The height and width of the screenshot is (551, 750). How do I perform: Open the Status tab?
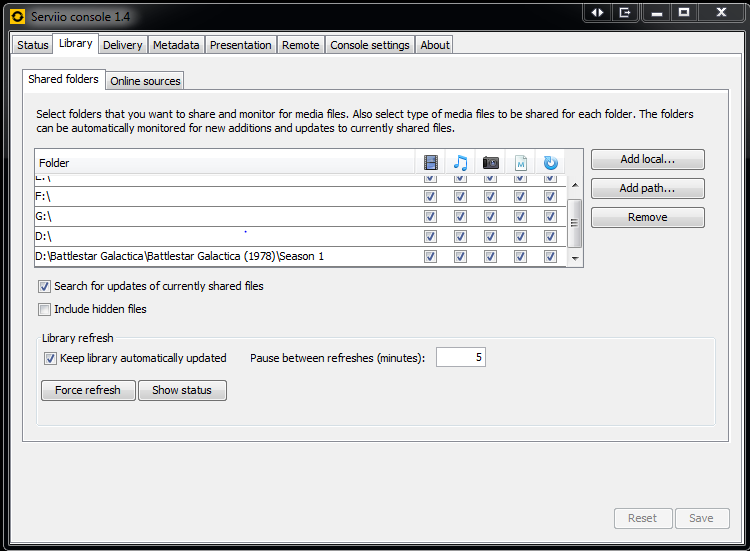coord(33,45)
